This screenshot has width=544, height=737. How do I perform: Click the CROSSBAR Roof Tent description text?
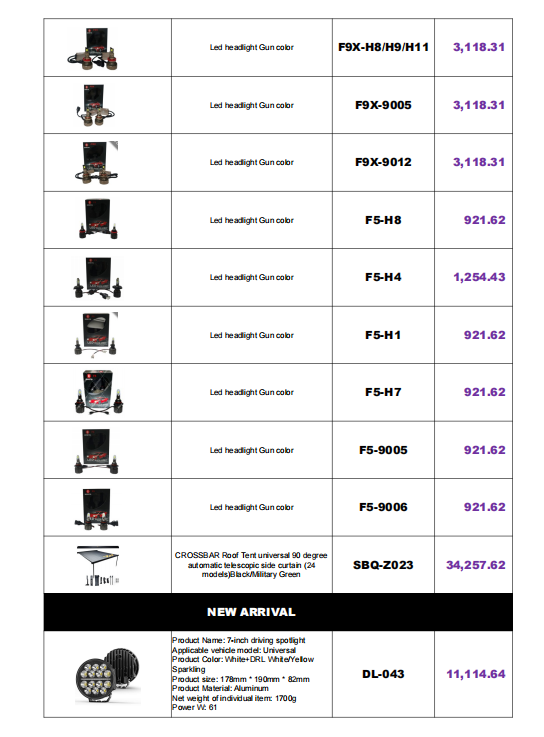[x=251, y=565]
